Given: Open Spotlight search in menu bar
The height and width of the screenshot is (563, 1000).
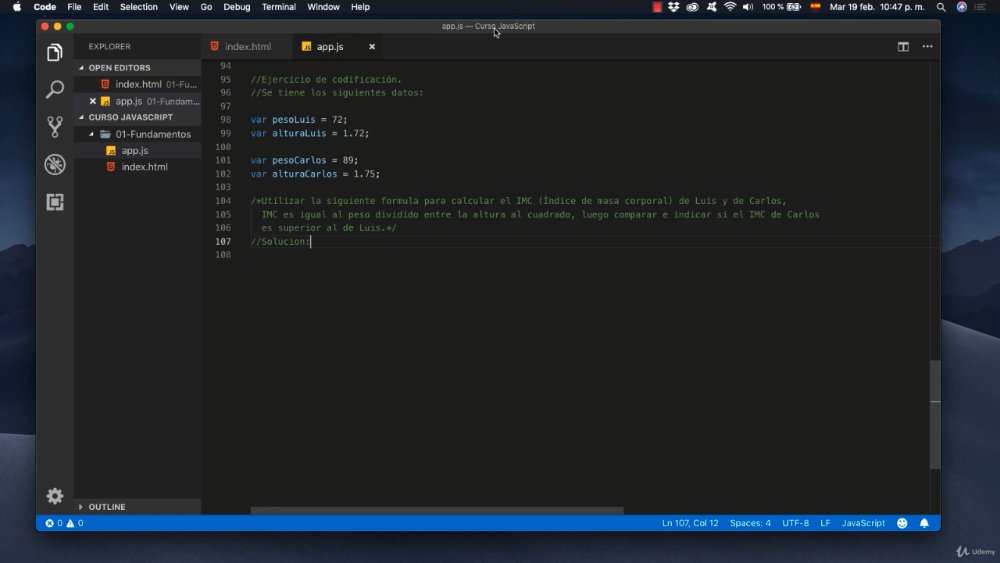Looking at the screenshot, I should pyautogui.click(x=941, y=7).
